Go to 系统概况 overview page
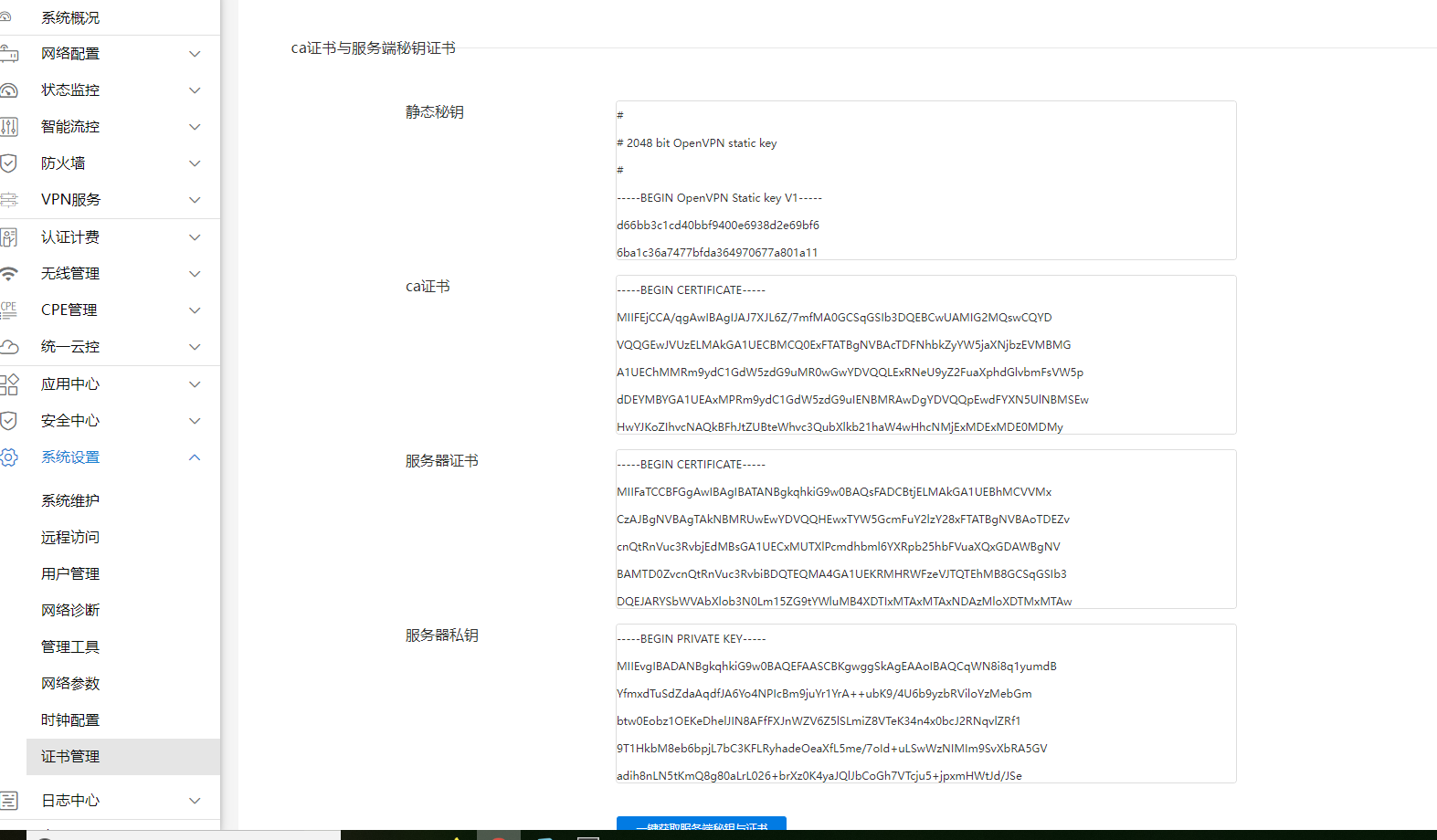This screenshot has width=1437, height=840. [x=70, y=17]
